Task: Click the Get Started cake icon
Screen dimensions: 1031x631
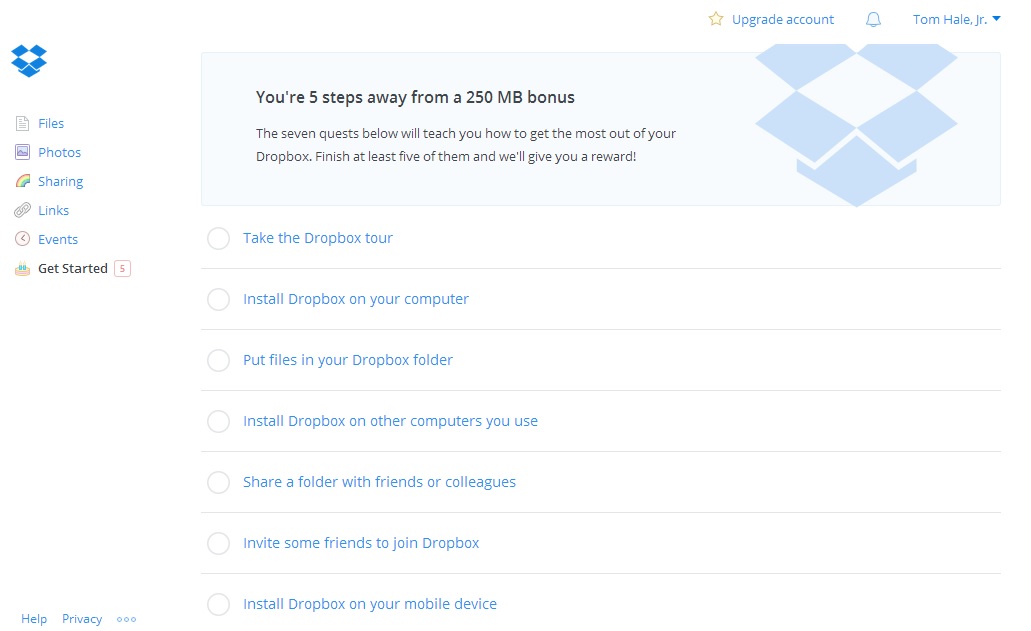Action: point(22,268)
